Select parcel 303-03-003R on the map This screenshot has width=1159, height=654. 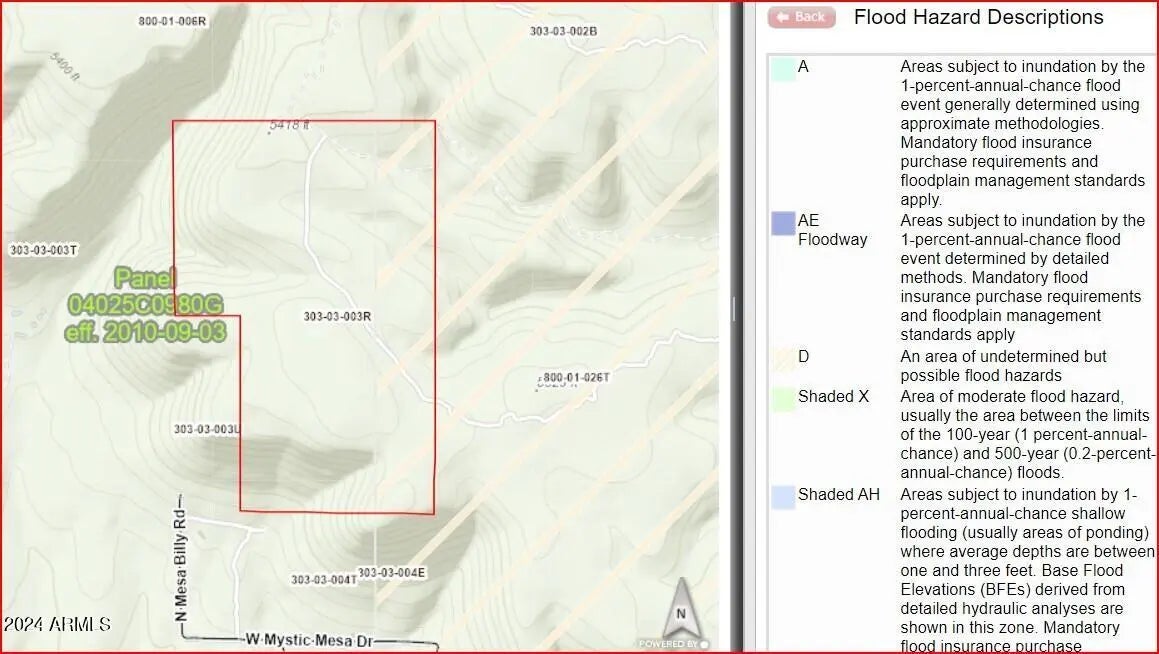pyautogui.click(x=337, y=316)
